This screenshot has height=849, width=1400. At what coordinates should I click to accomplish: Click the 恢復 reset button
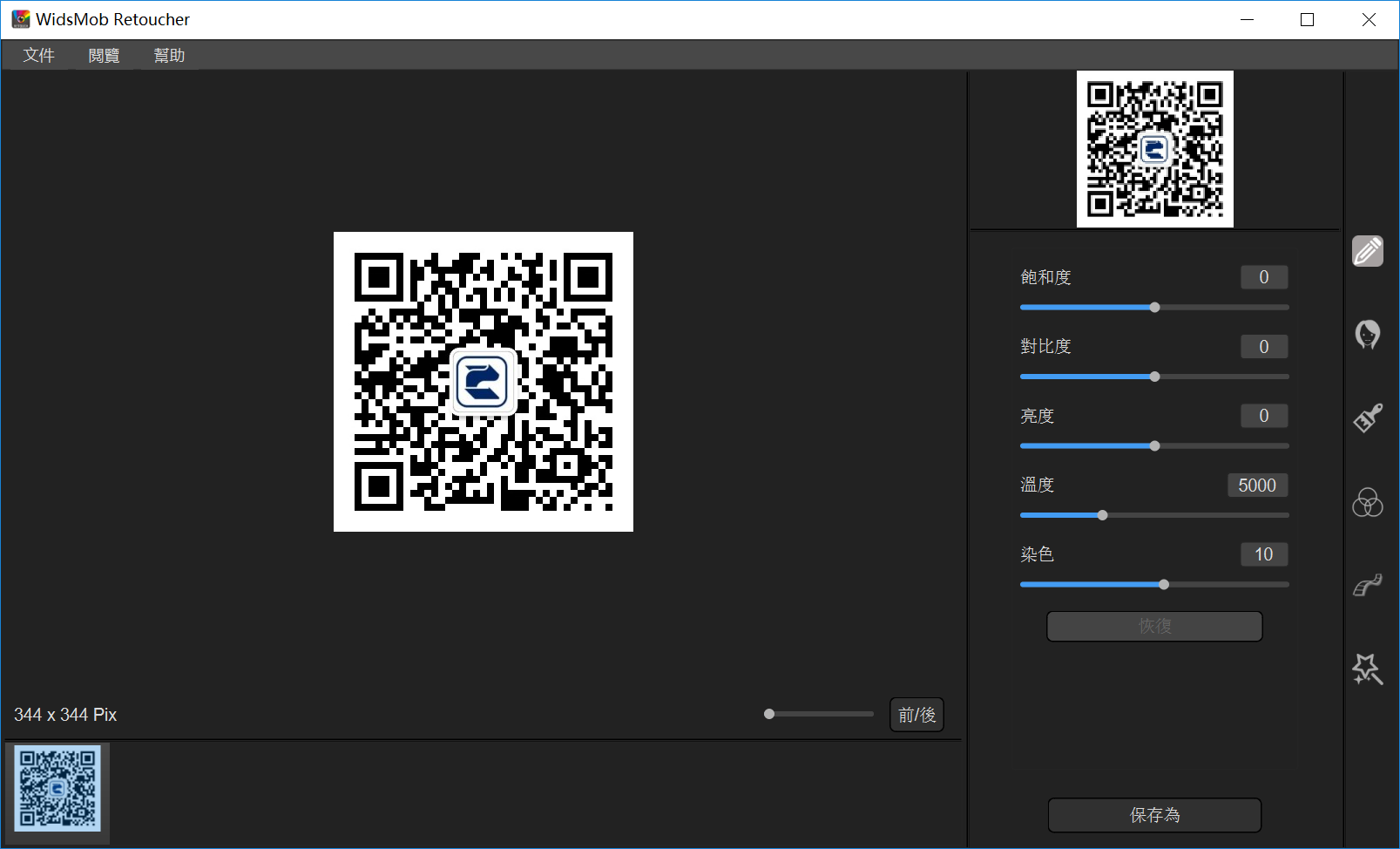[x=1154, y=626]
